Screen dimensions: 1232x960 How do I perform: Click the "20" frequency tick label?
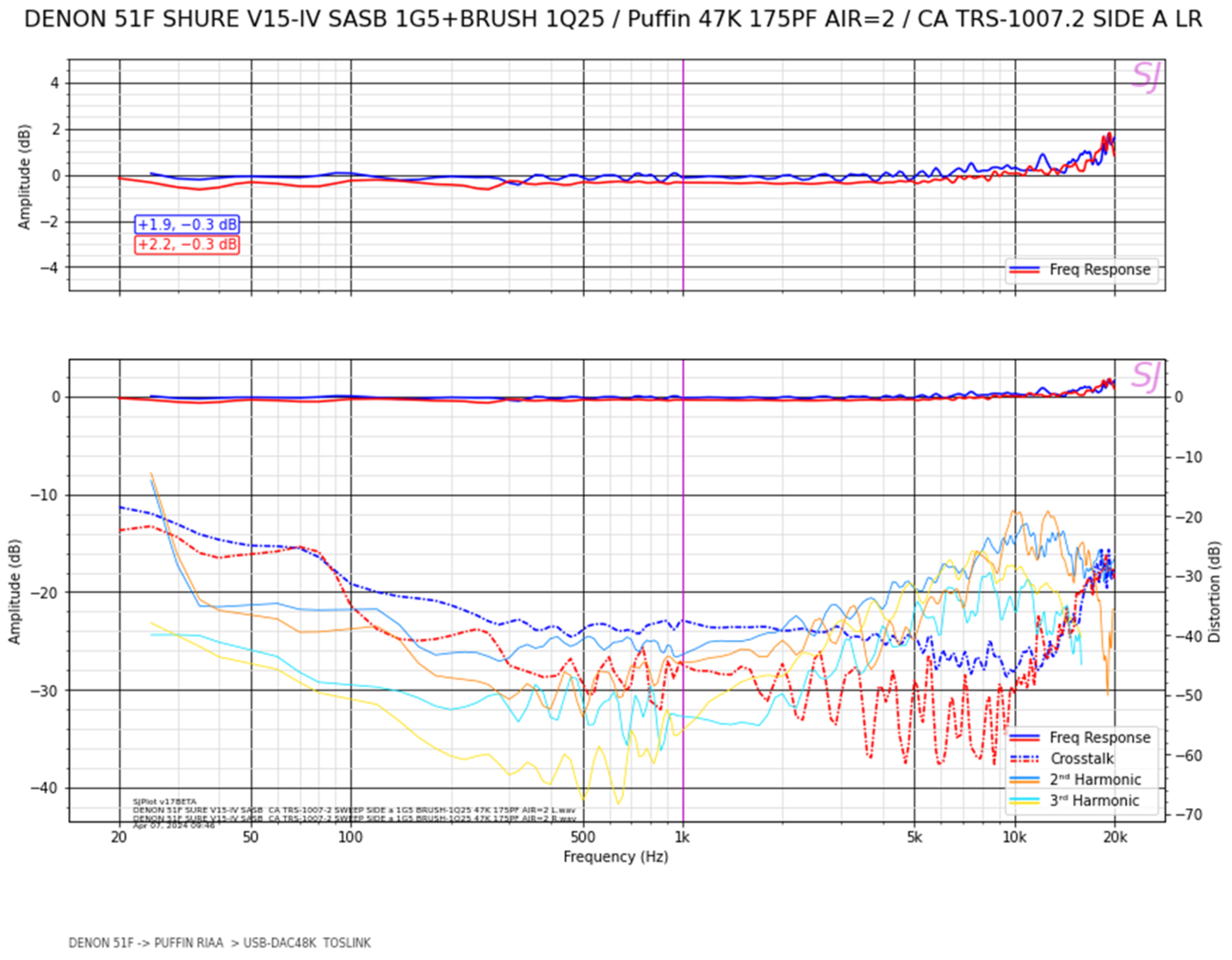point(119,837)
